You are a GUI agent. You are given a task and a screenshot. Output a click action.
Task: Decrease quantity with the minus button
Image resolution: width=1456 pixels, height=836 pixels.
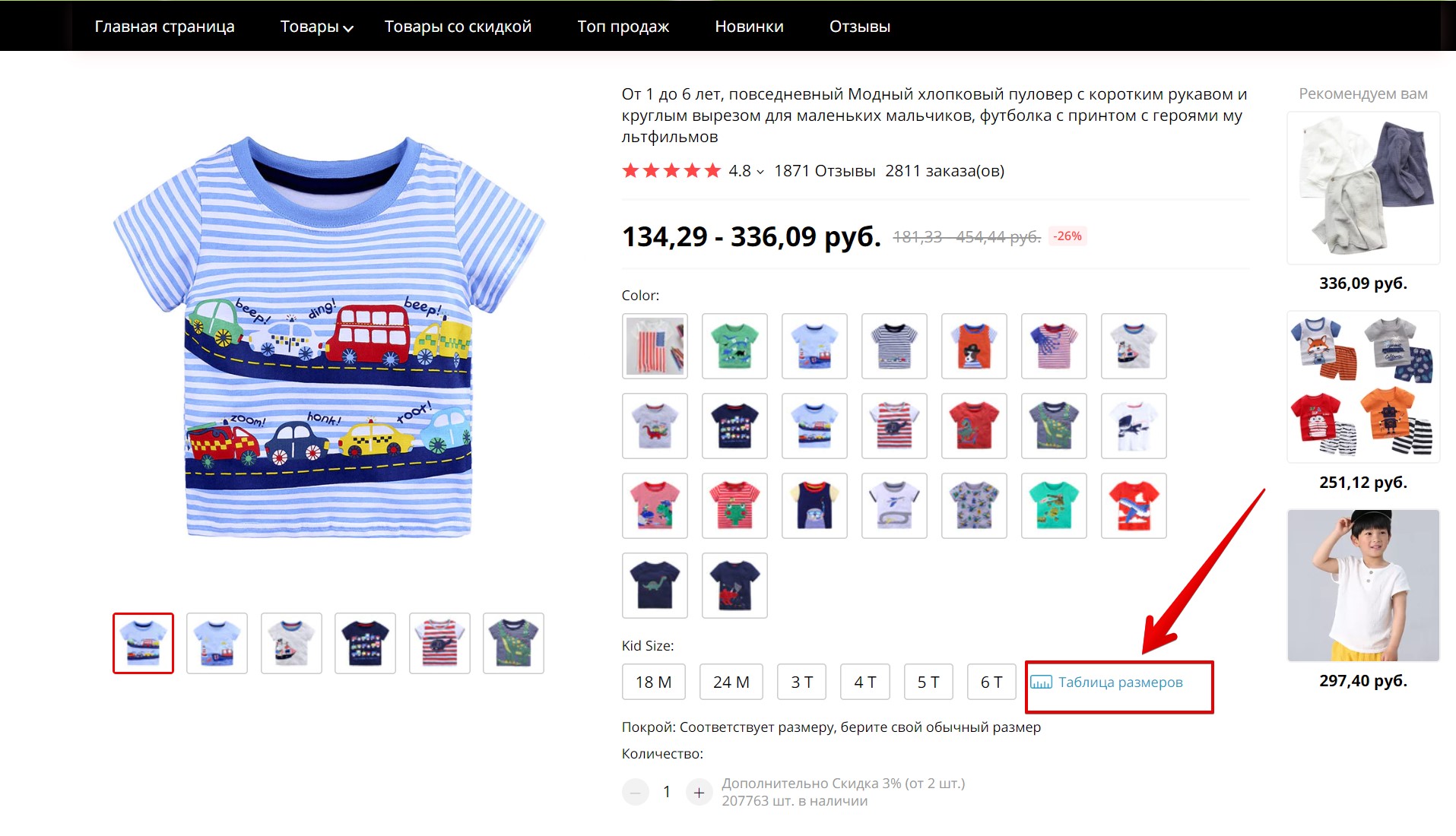(636, 793)
